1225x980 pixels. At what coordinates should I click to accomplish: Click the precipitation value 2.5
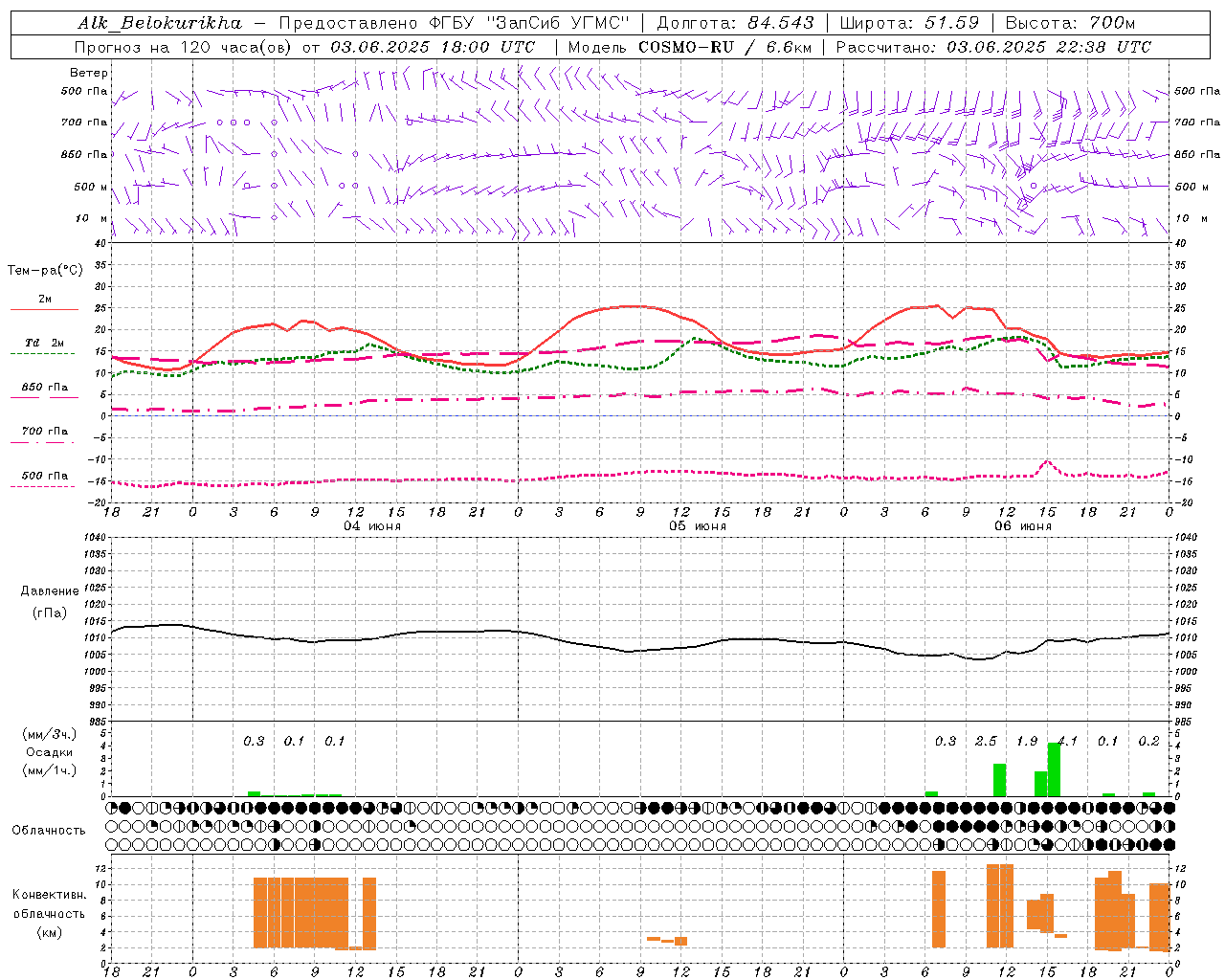[986, 742]
